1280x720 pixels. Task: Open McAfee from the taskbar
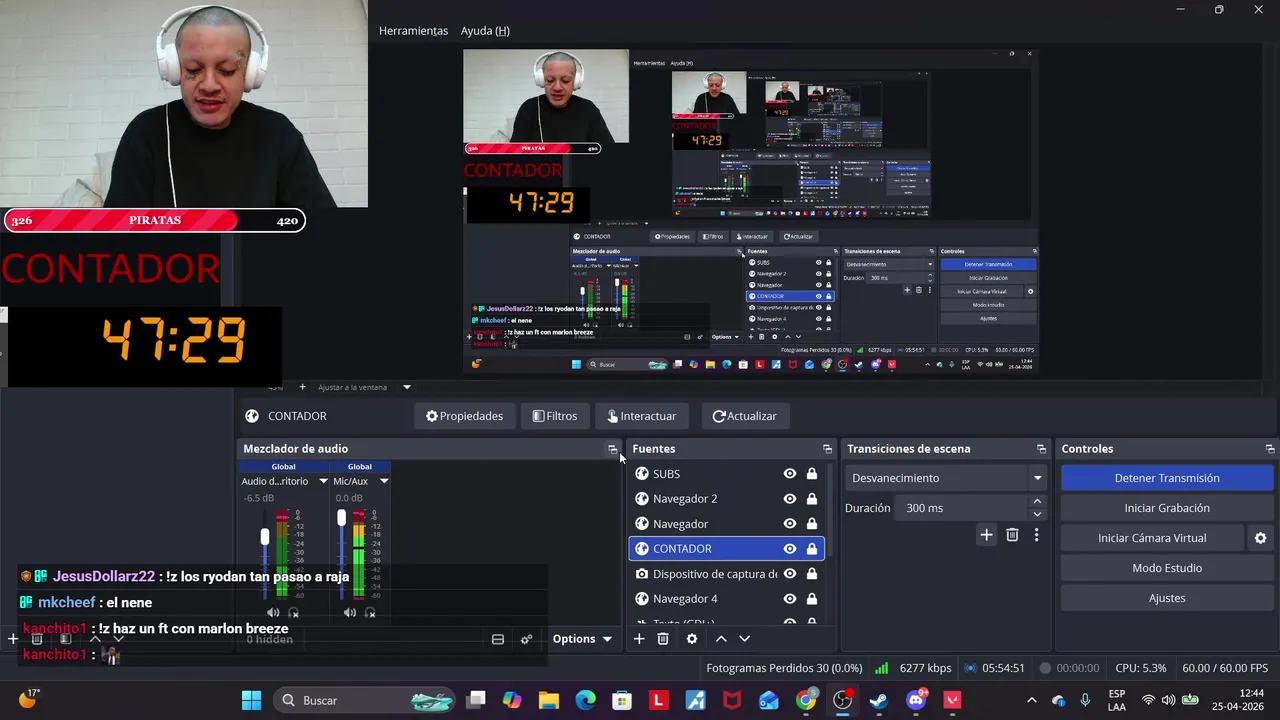(732, 700)
